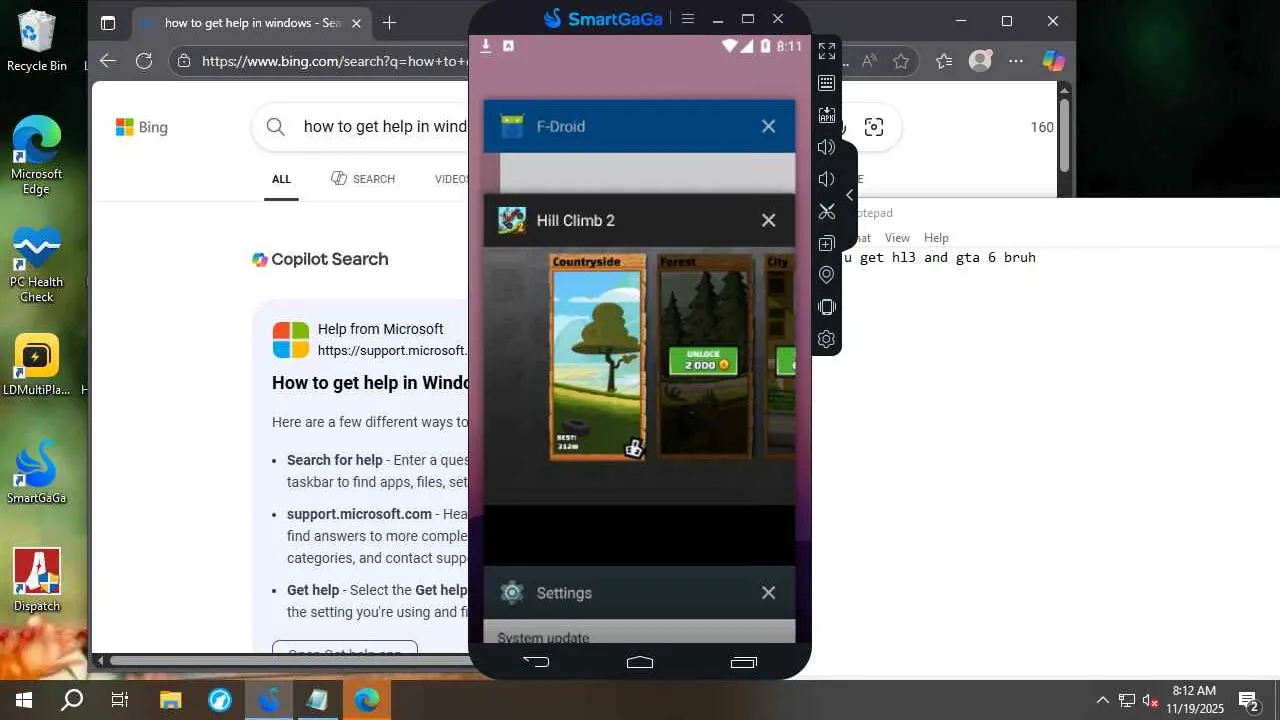Select SmartGaGa desktop shortcut
Screen dimensions: 1280x720
[x=37, y=472]
